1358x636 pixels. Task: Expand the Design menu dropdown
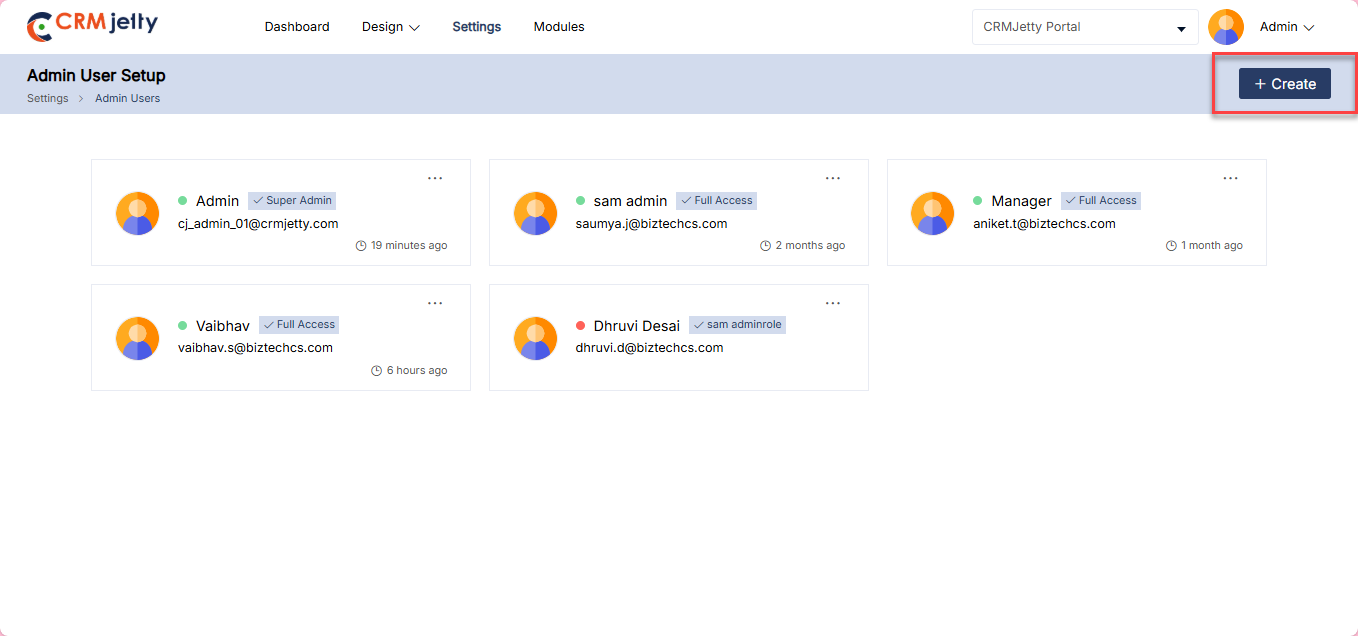(x=390, y=27)
